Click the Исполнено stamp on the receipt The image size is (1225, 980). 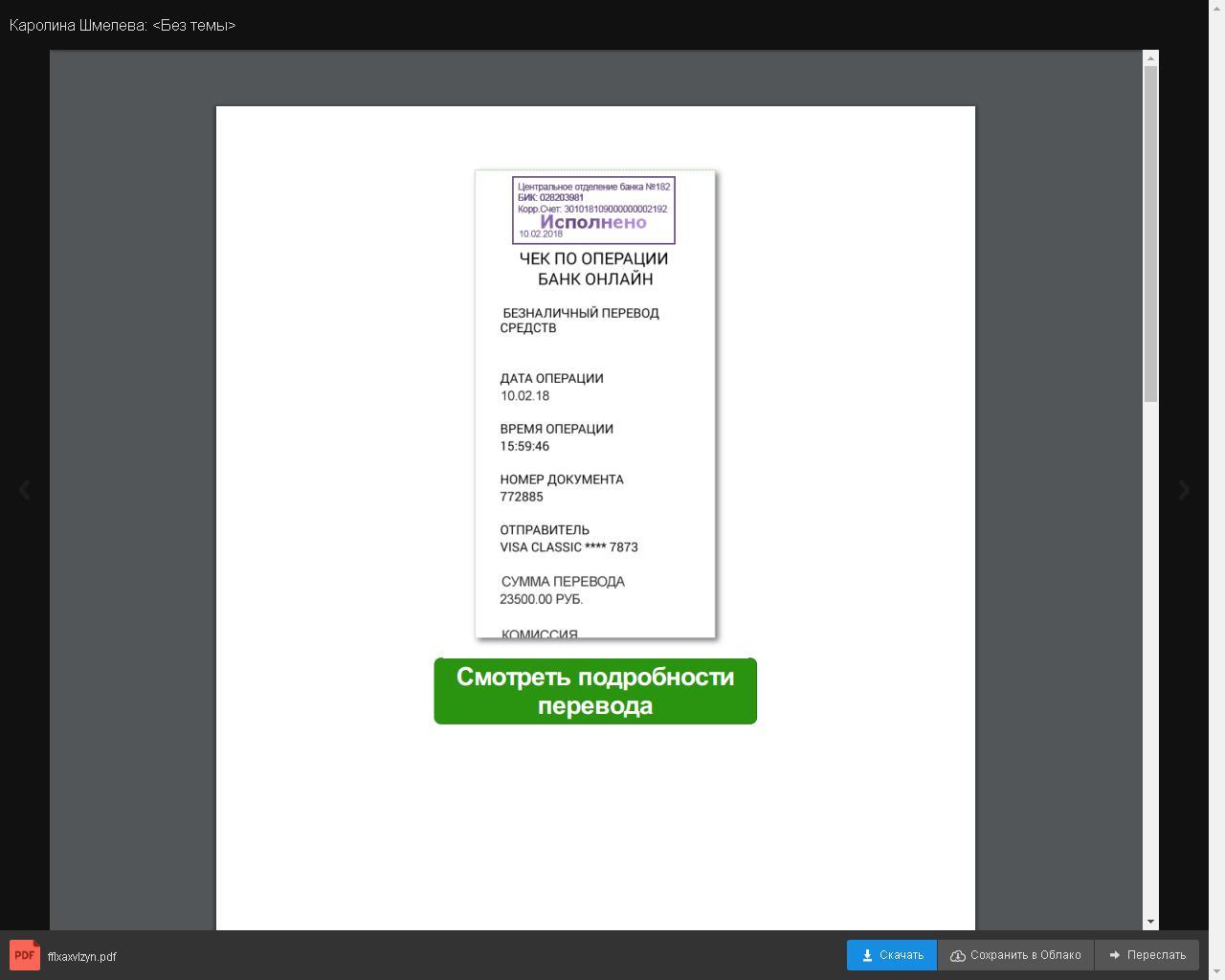tap(593, 211)
